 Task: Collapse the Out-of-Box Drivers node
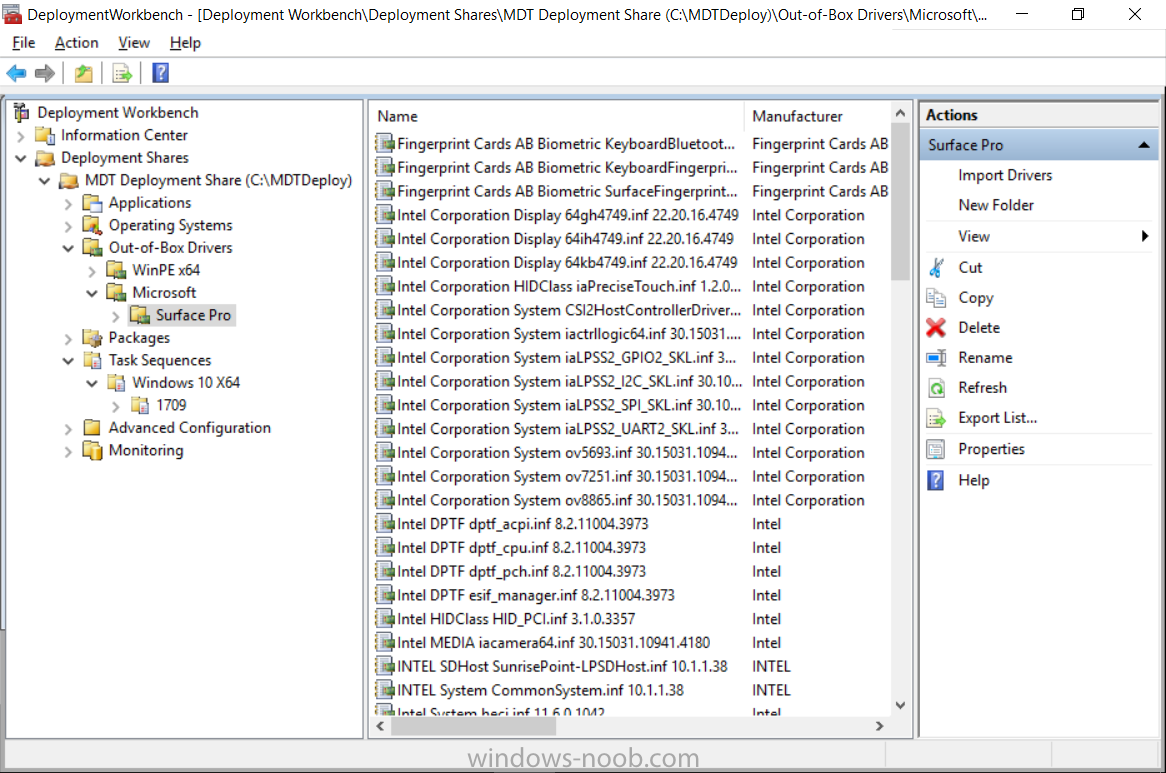[68, 248]
